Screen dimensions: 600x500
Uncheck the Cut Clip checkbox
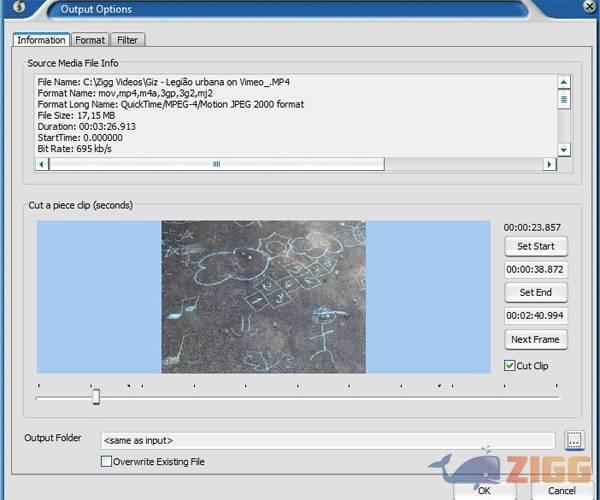pyautogui.click(x=509, y=366)
